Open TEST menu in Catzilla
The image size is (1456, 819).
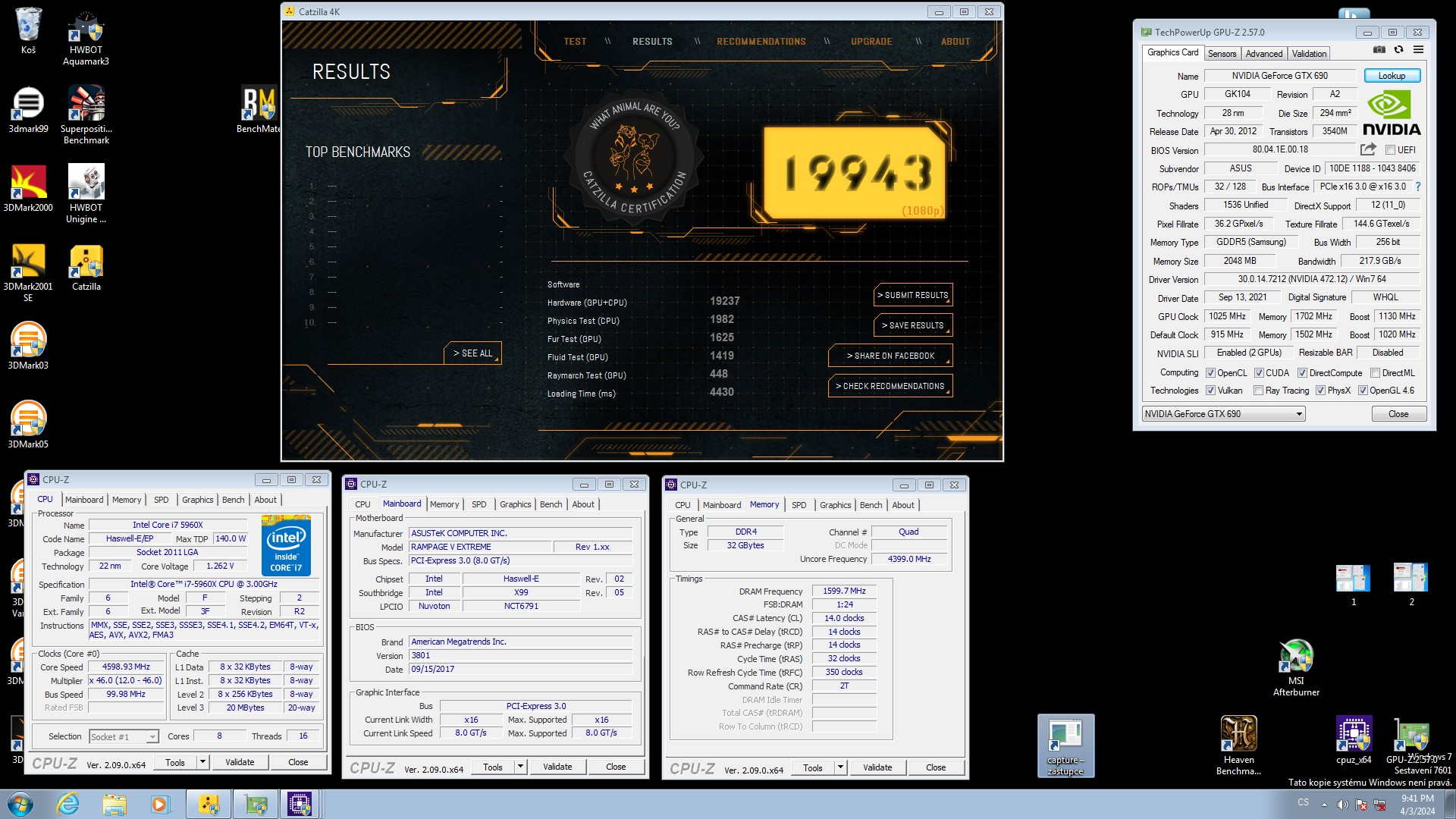click(575, 42)
